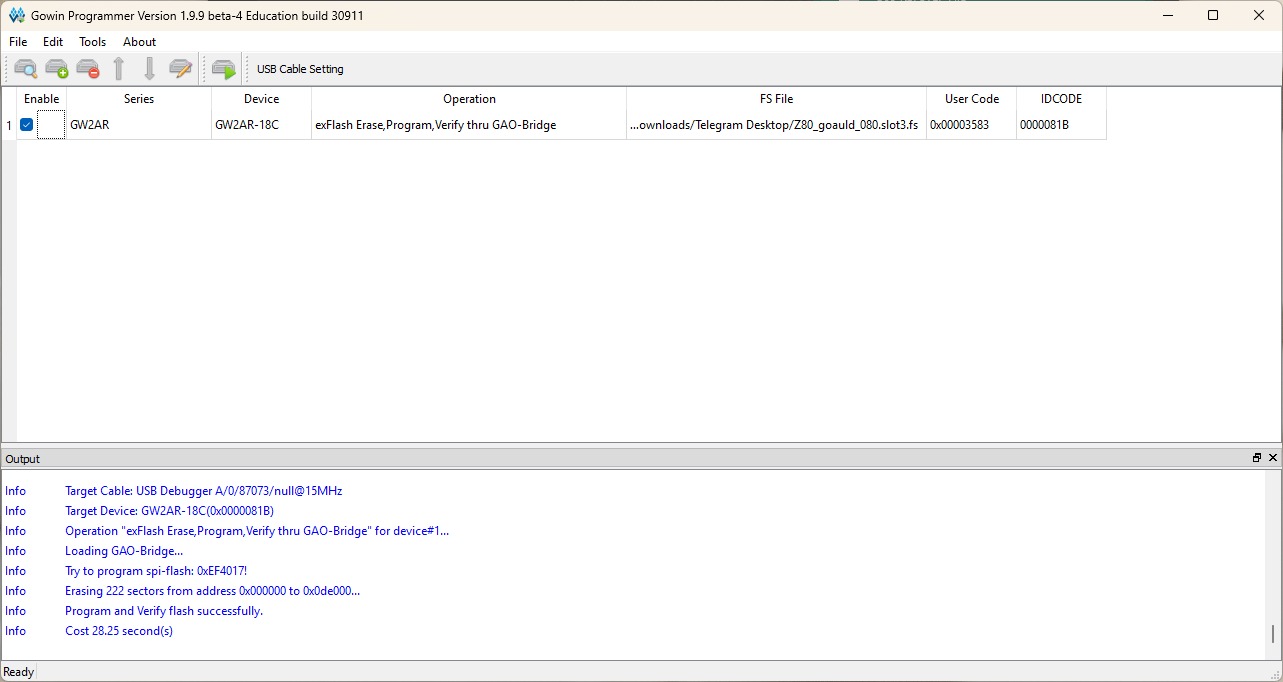The width and height of the screenshot is (1283, 682).
Task: Click the Output panel vertical scrollbar thumb
Action: pos(1272,634)
